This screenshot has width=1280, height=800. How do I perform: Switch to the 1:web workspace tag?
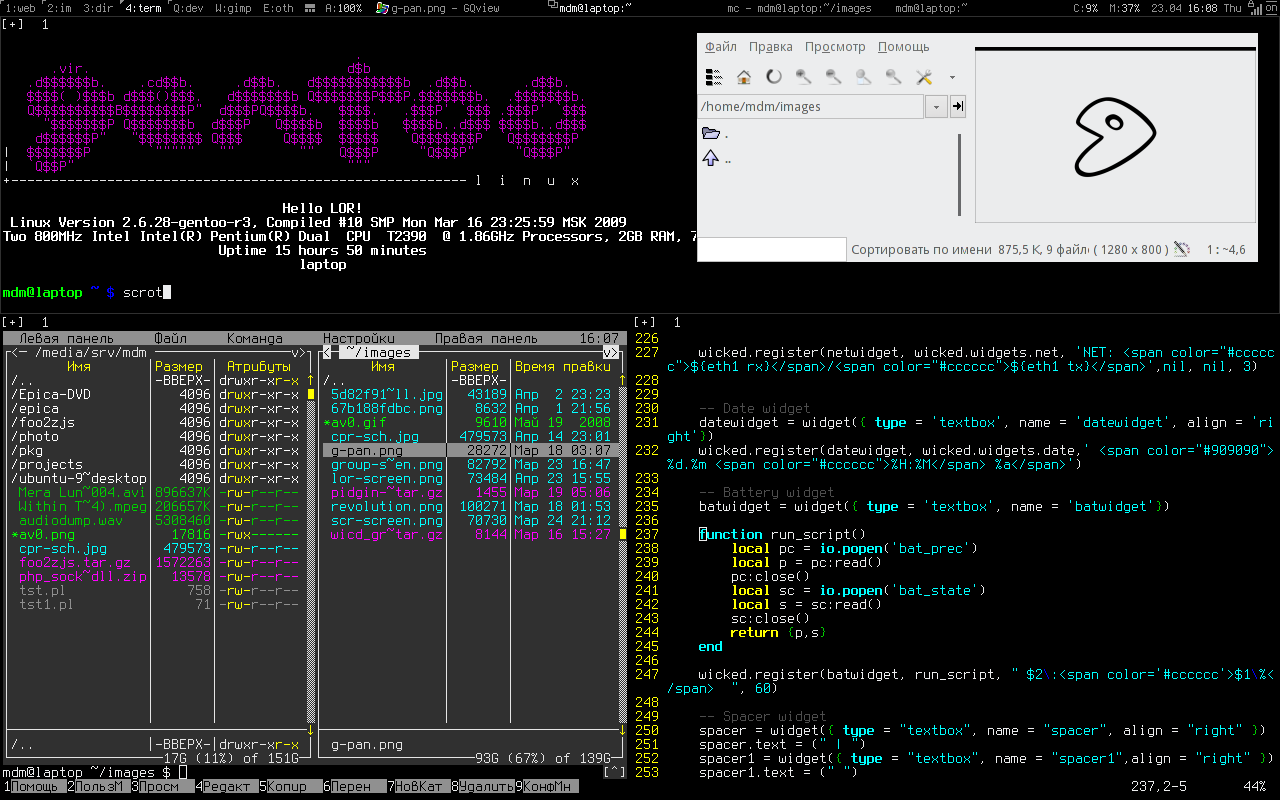(20, 8)
